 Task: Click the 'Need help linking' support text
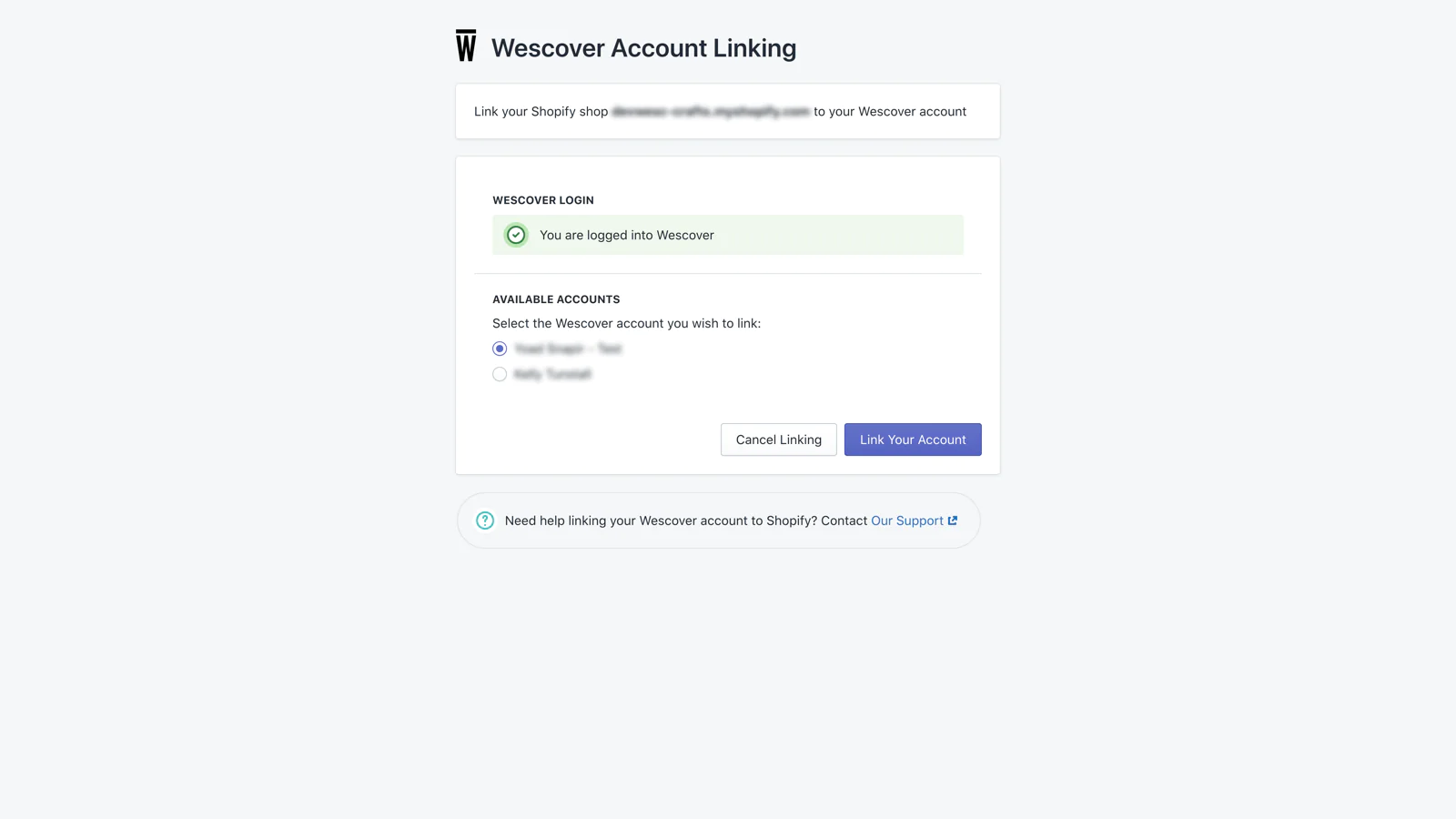pyautogui.click(x=686, y=521)
